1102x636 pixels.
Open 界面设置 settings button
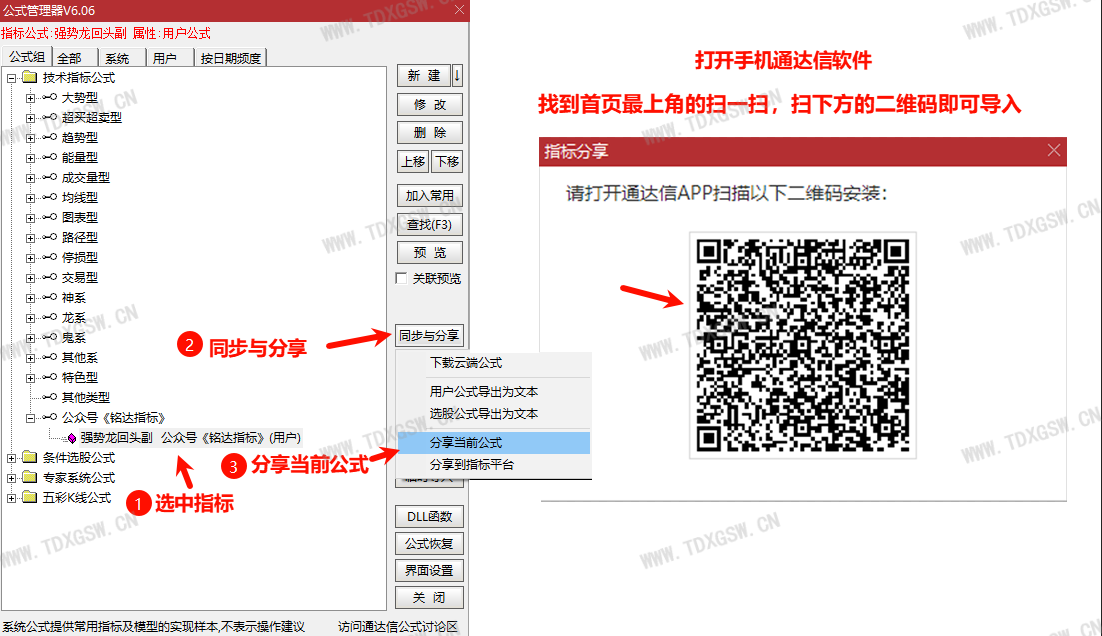tap(429, 571)
